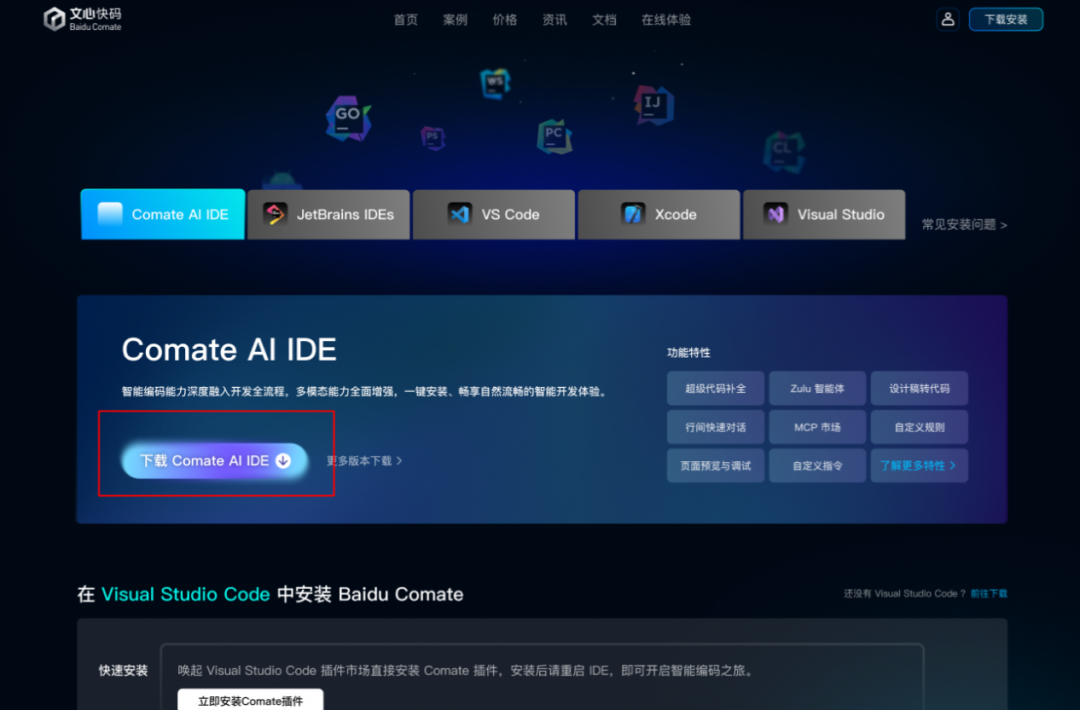Click the floating WebStorm WS icon
The width and height of the screenshot is (1080, 710).
click(495, 83)
